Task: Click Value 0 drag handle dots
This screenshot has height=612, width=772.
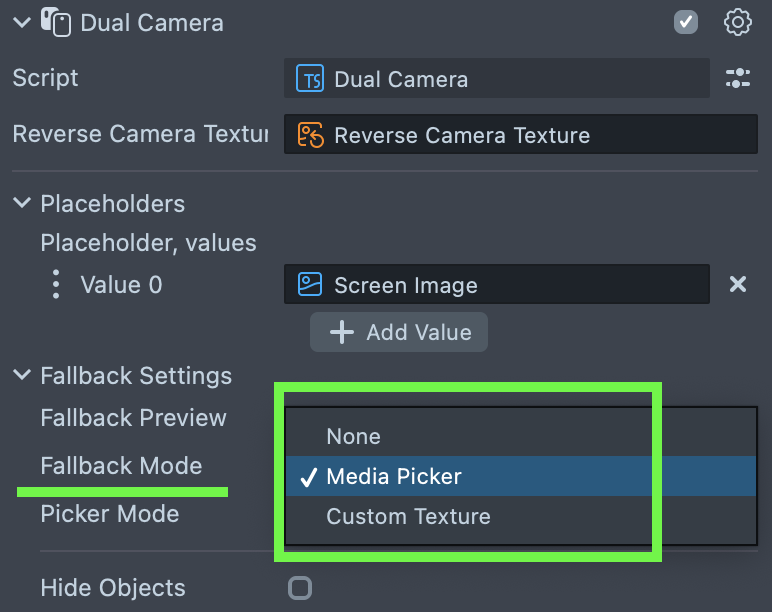Action: (55, 285)
